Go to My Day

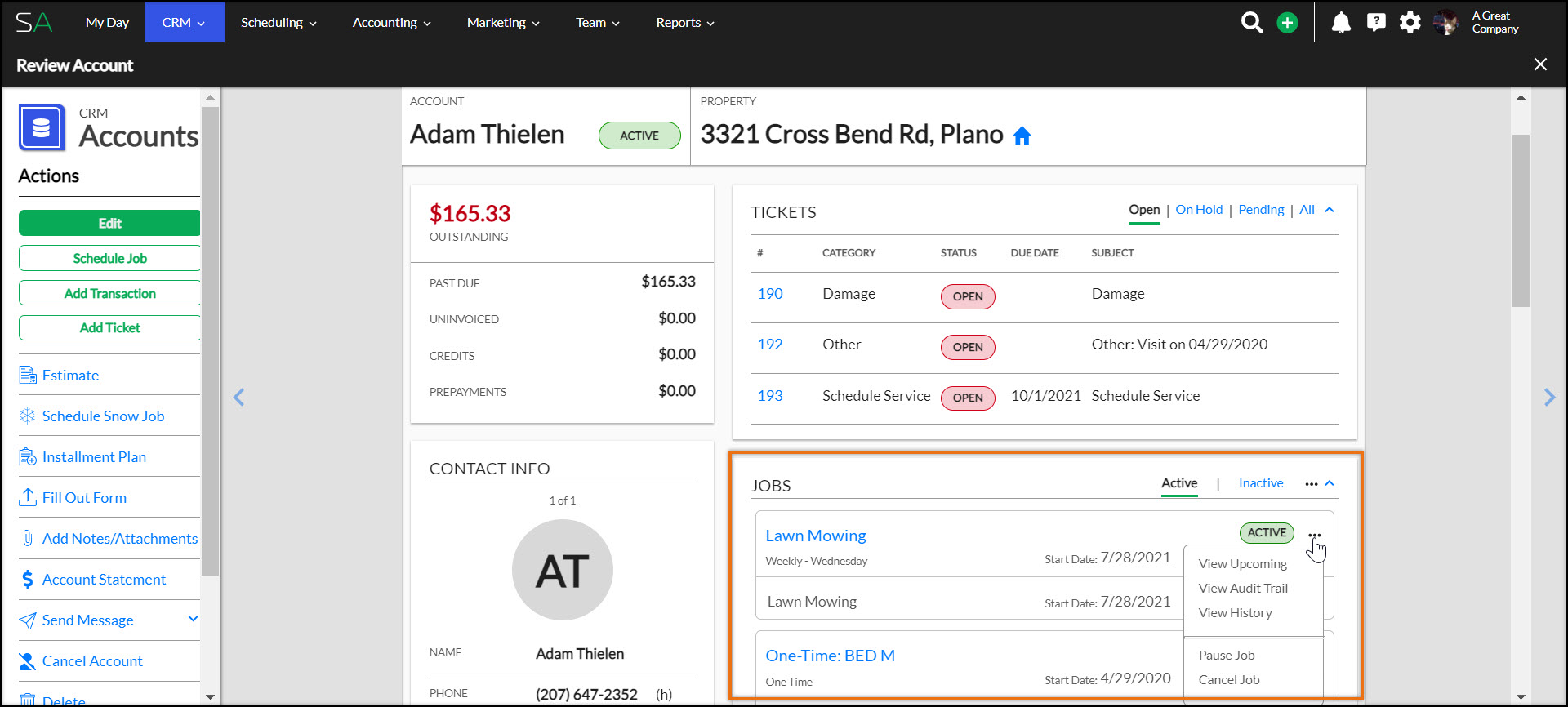tap(107, 23)
